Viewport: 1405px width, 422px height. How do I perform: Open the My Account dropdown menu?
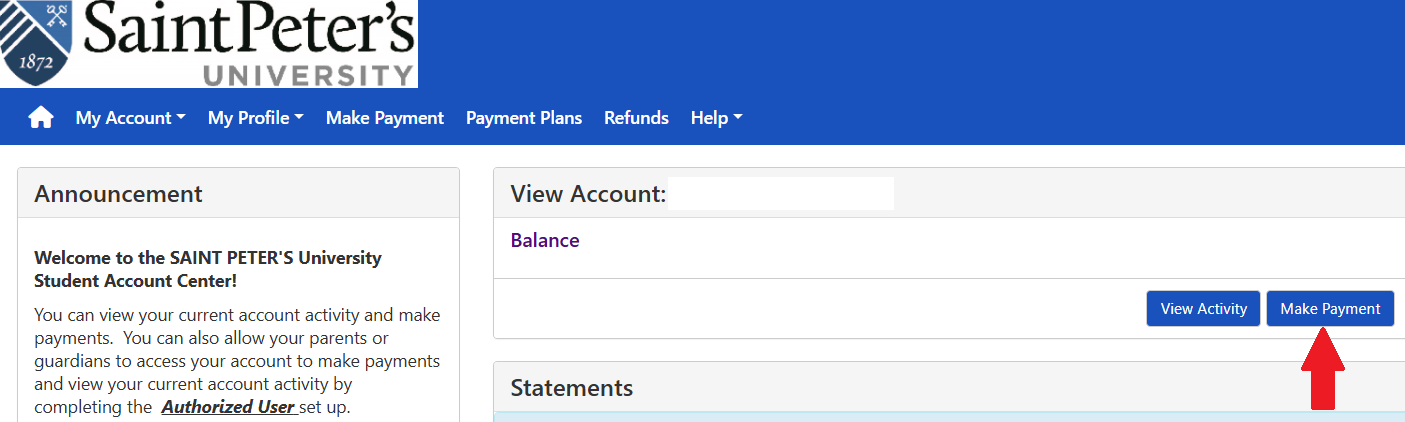(130, 118)
